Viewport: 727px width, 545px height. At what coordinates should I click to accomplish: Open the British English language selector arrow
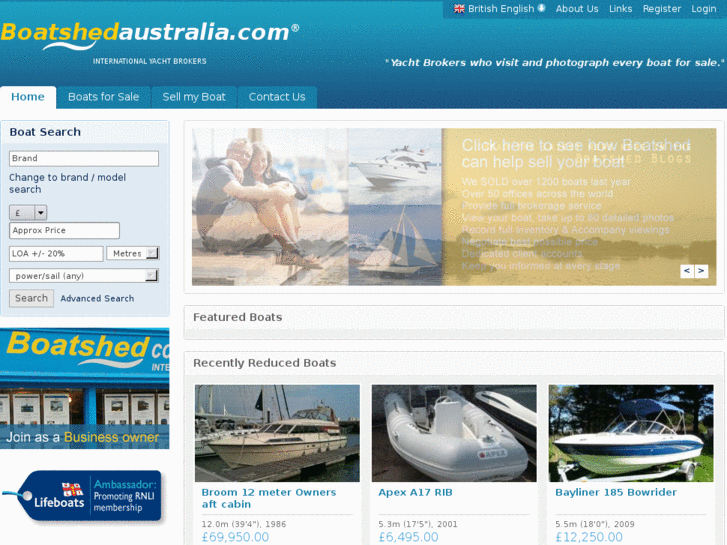click(x=541, y=8)
